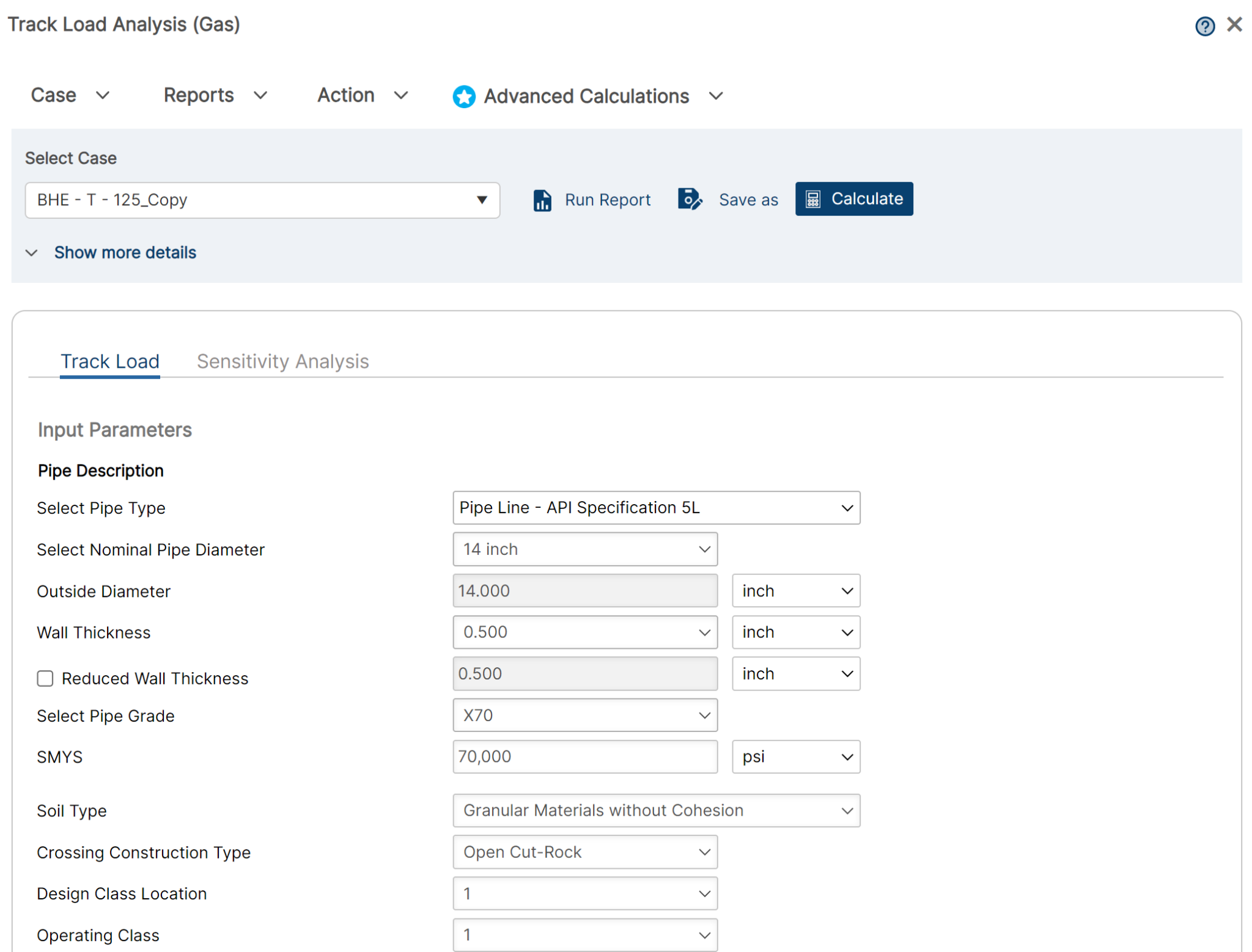Click the Run Report chart icon
This screenshot has height=952, width=1252.
click(542, 199)
